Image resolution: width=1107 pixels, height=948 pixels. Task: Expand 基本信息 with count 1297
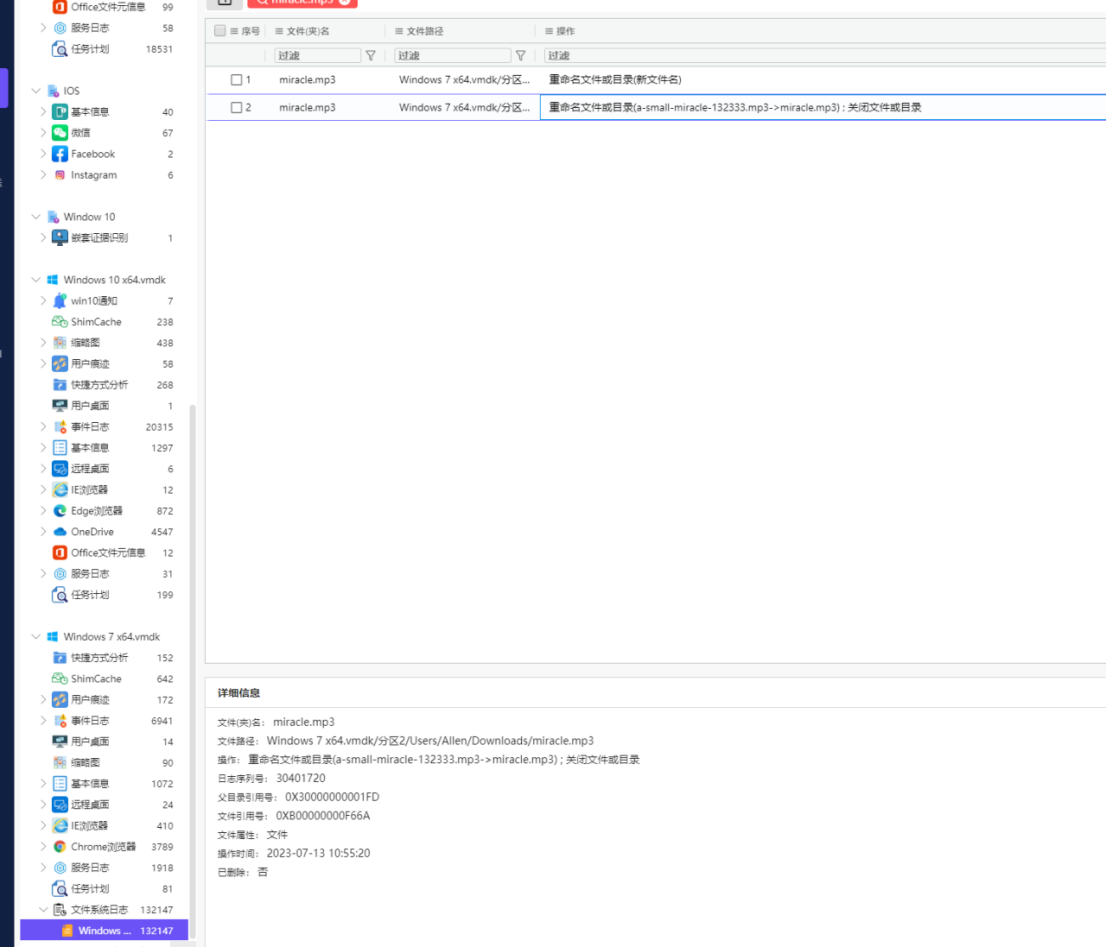click(43, 448)
